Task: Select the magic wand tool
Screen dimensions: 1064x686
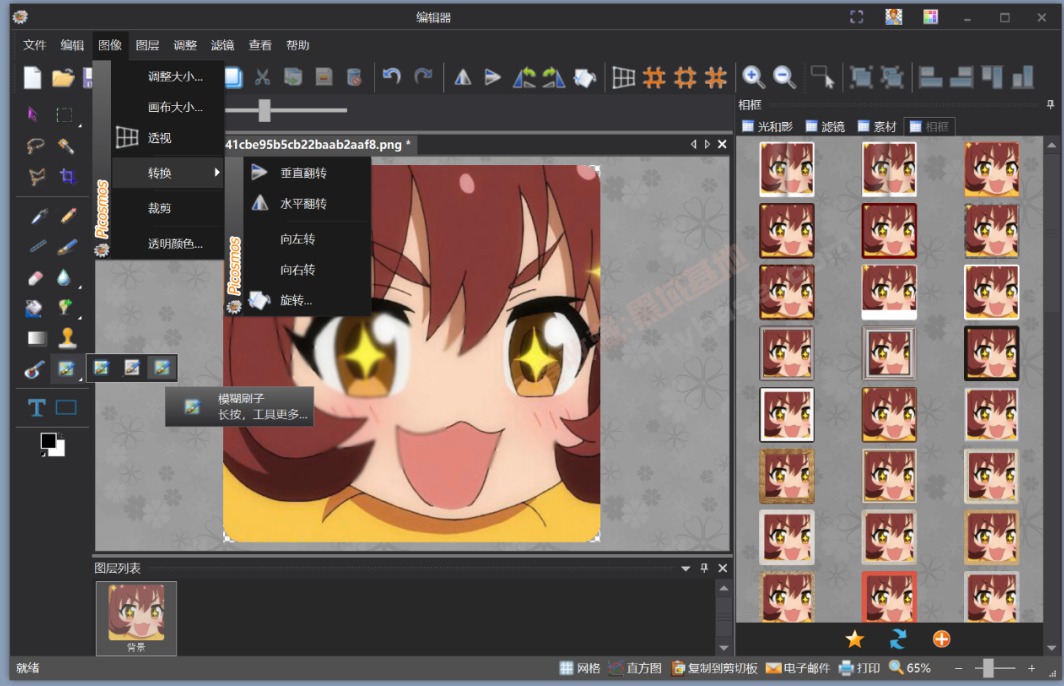Action: 66,145
